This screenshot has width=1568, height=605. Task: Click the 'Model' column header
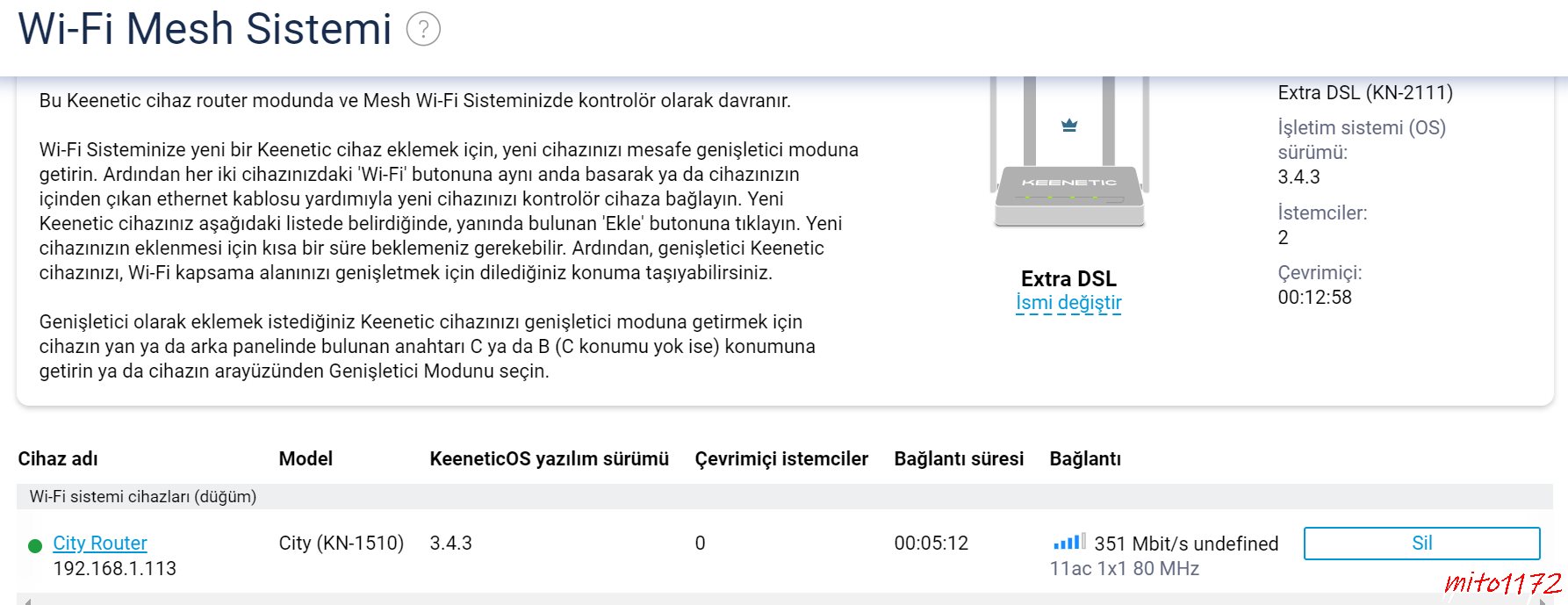click(x=306, y=458)
